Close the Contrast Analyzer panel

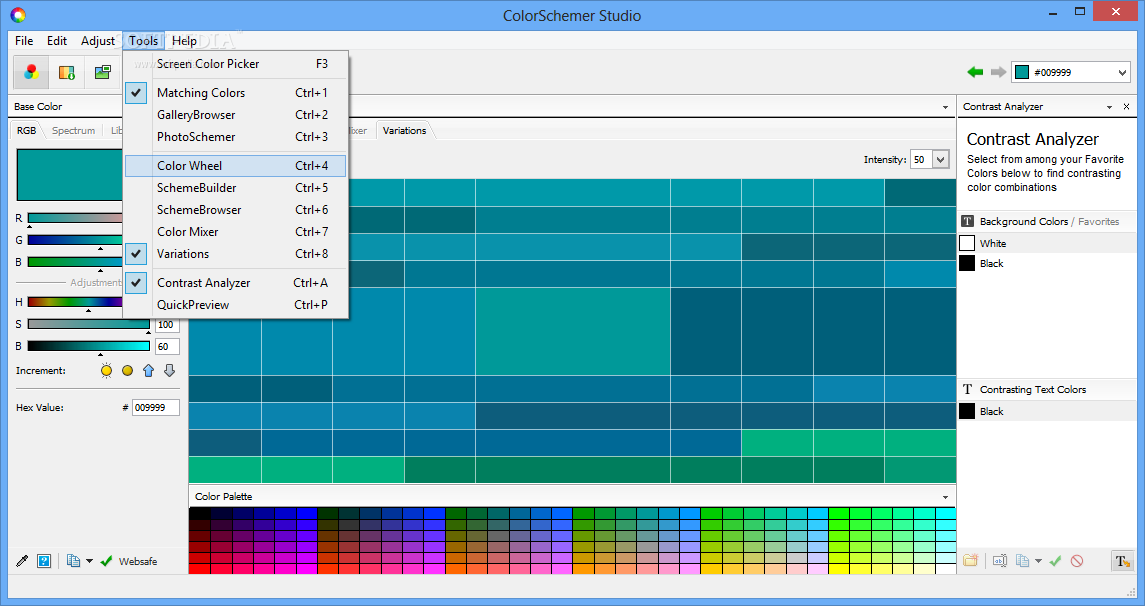click(1126, 107)
